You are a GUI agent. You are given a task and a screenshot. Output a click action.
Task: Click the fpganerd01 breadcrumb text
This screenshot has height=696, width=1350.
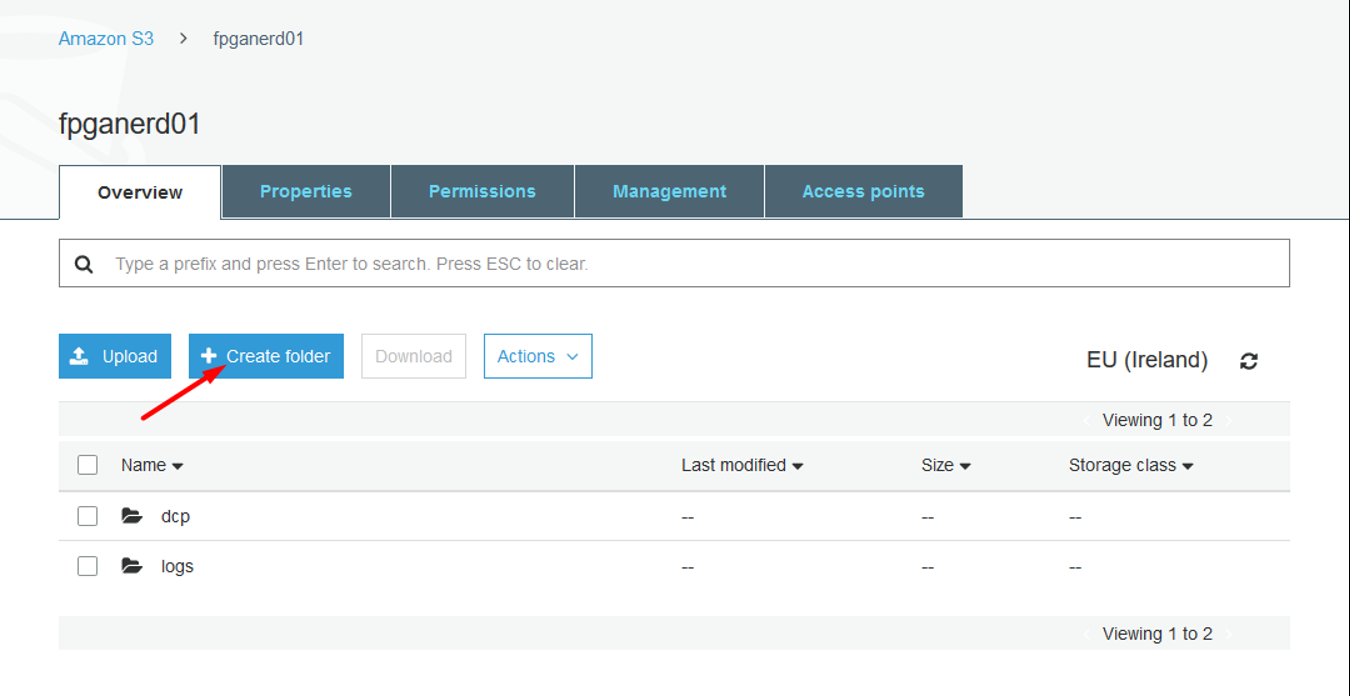(x=259, y=39)
